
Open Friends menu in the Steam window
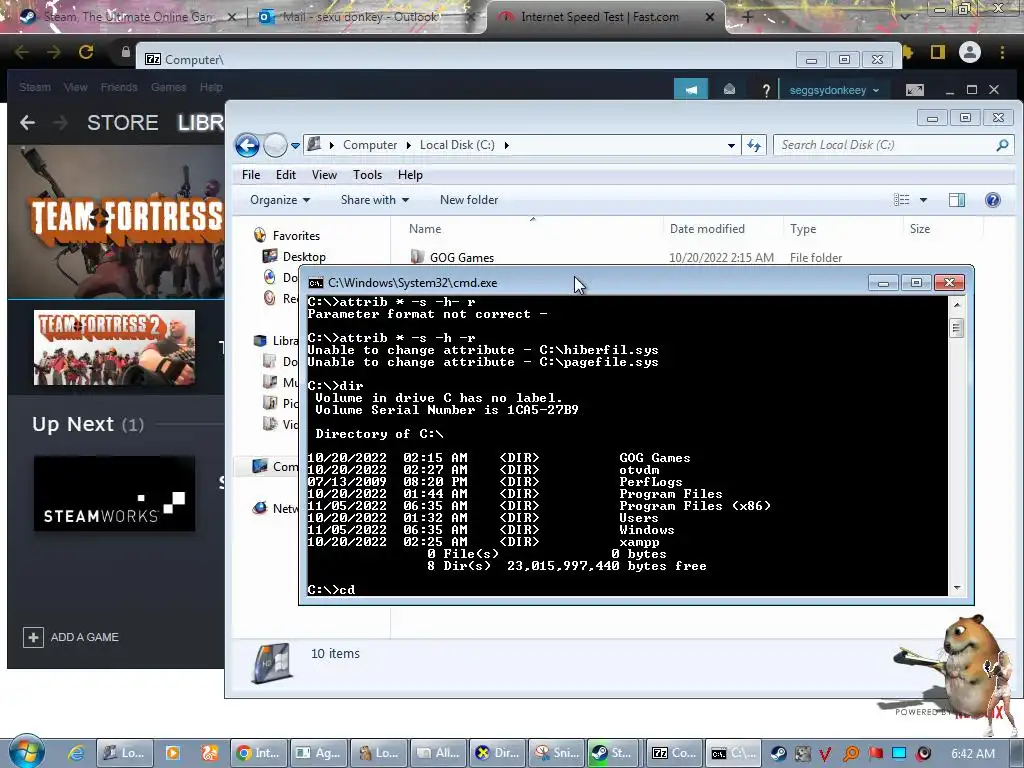(x=119, y=87)
